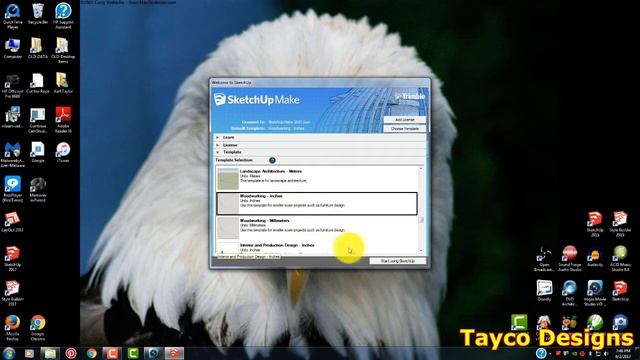
Task: Open HP Officejet Pro 8600 icon
Action: pyautogui.click(x=13, y=86)
